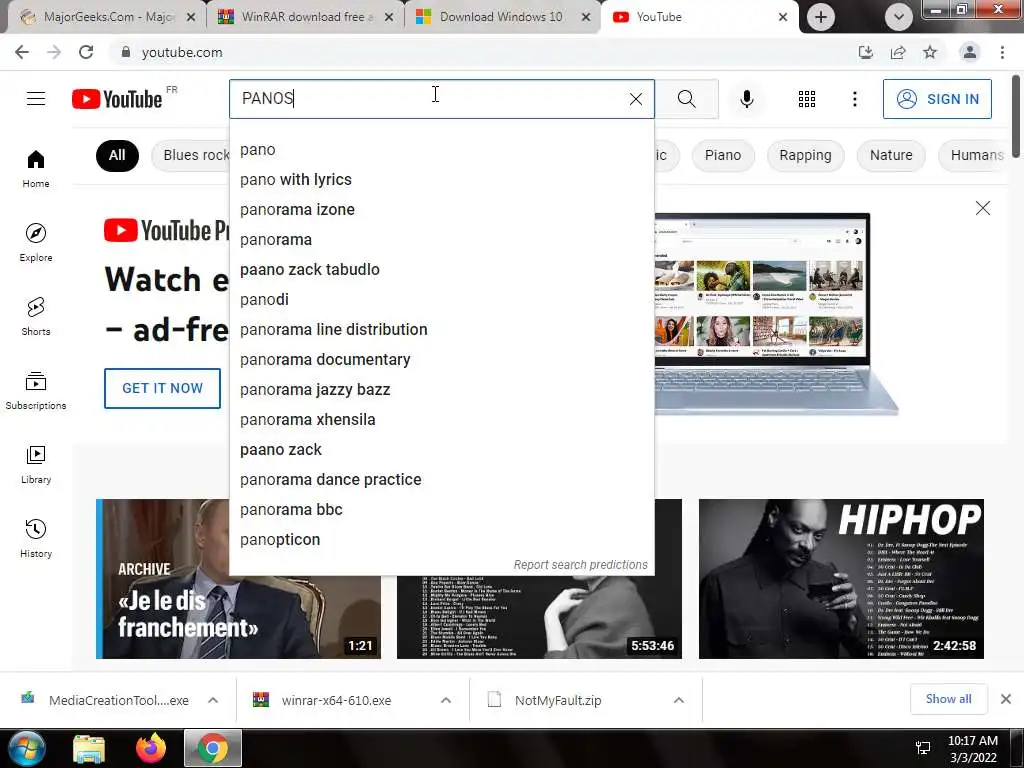This screenshot has height=768, width=1024.
Task: Open File Explorer from taskbar
Action: (89, 748)
